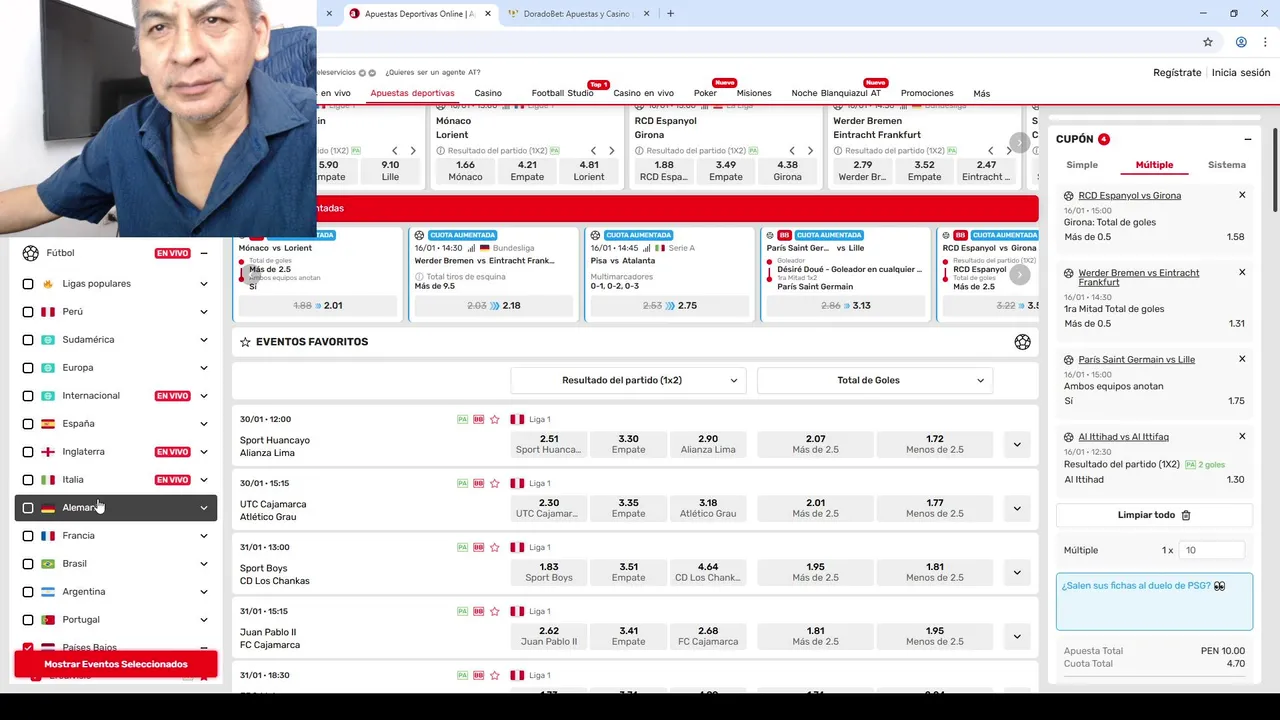Advance boosted odds carousel right arrow
Screen dimensions: 1280x720
(1019, 274)
